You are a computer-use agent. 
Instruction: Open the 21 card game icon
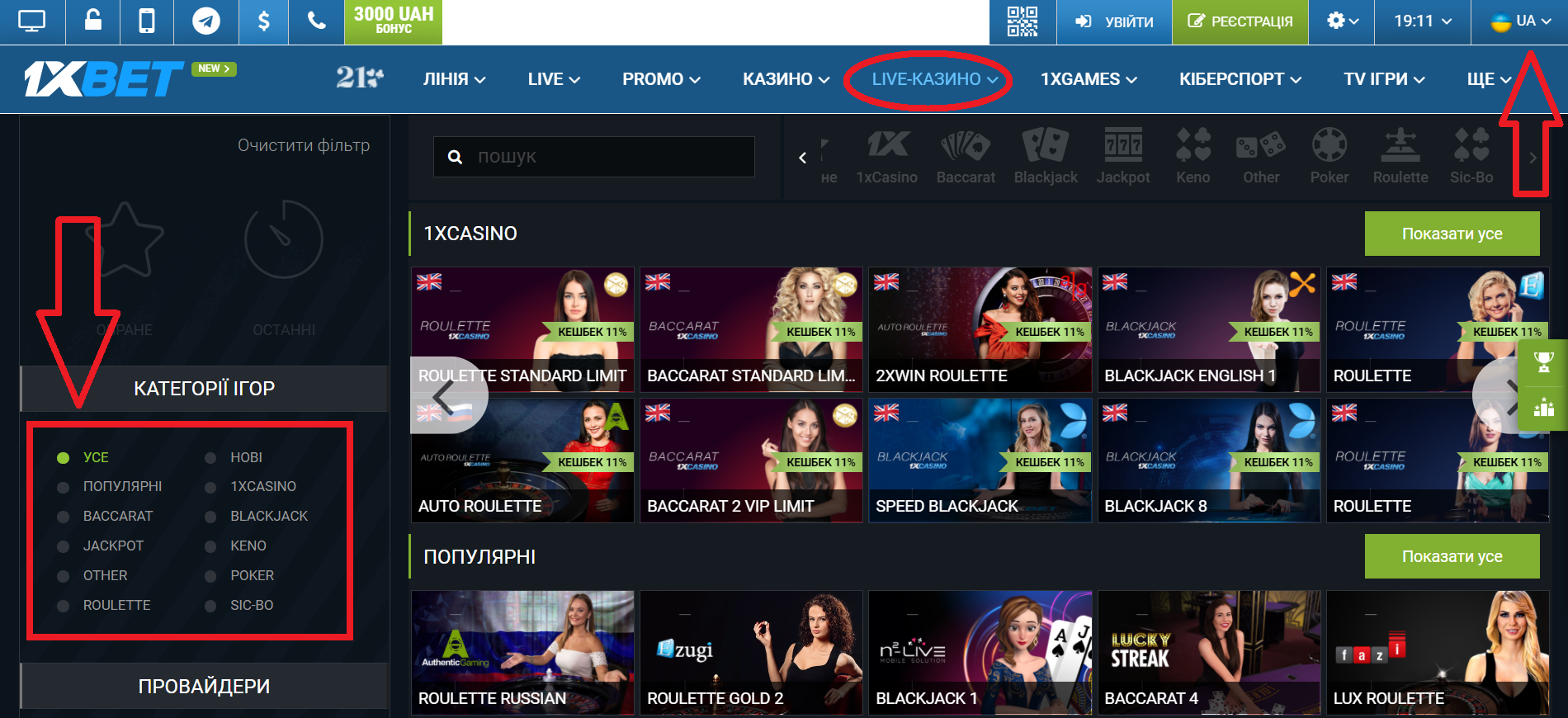tap(360, 78)
